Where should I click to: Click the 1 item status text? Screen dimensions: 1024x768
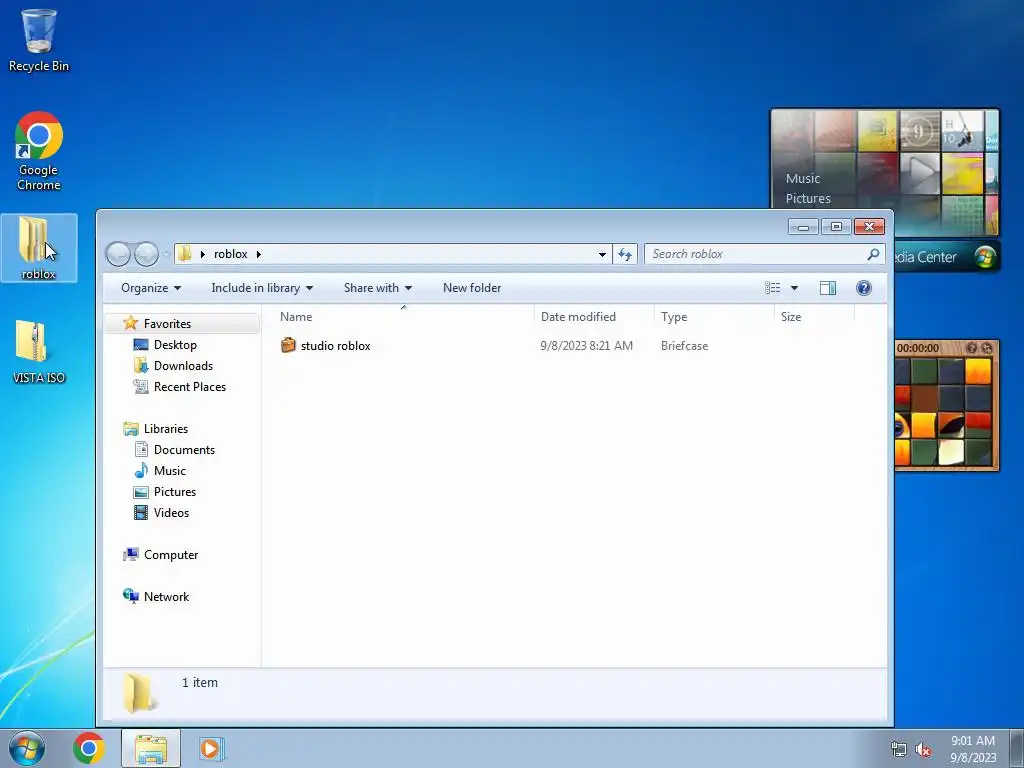(200, 682)
